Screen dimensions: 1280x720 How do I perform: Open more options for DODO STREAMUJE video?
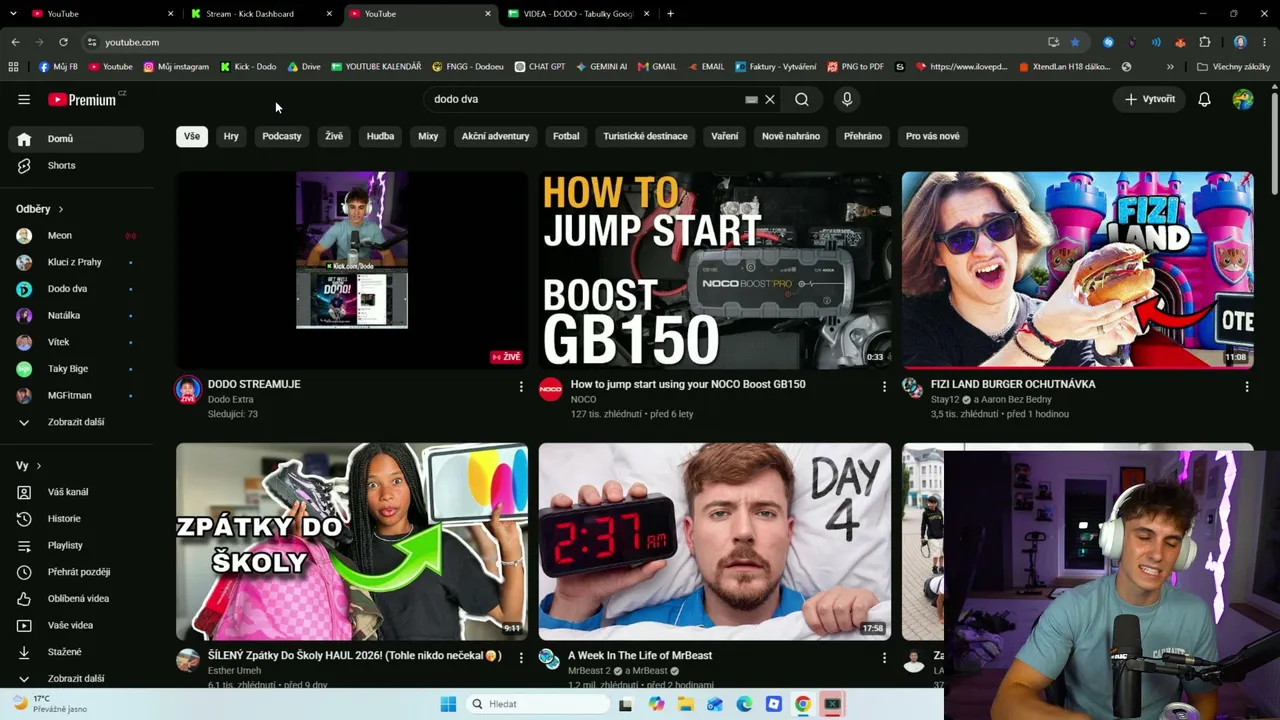pyautogui.click(x=521, y=386)
